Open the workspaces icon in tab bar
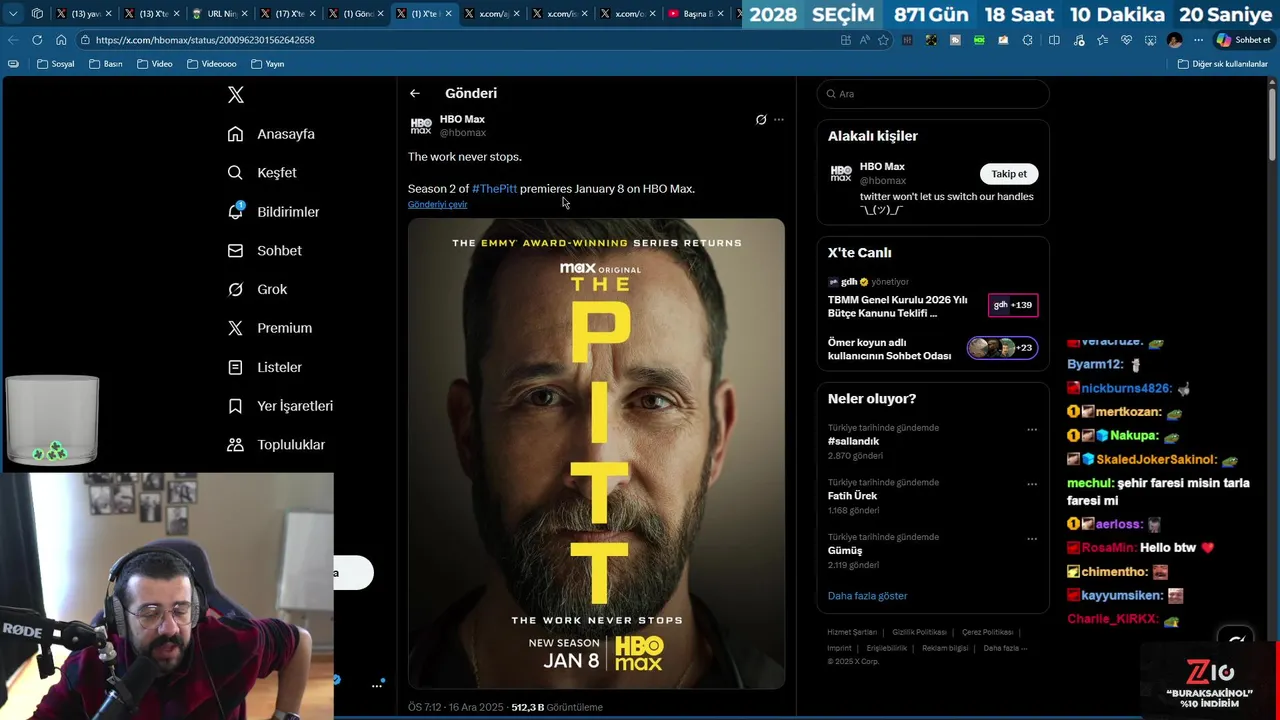The height and width of the screenshot is (720, 1280). (37, 14)
